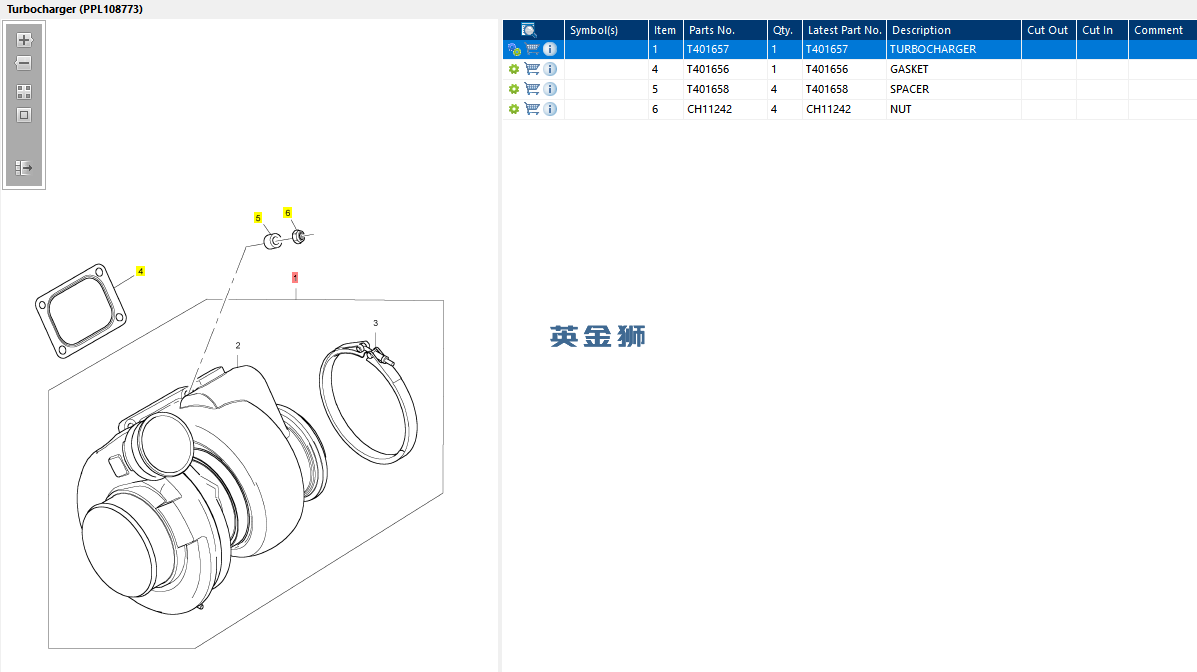Click callout 1 in the diagram
1197x672 pixels.
(x=295, y=277)
